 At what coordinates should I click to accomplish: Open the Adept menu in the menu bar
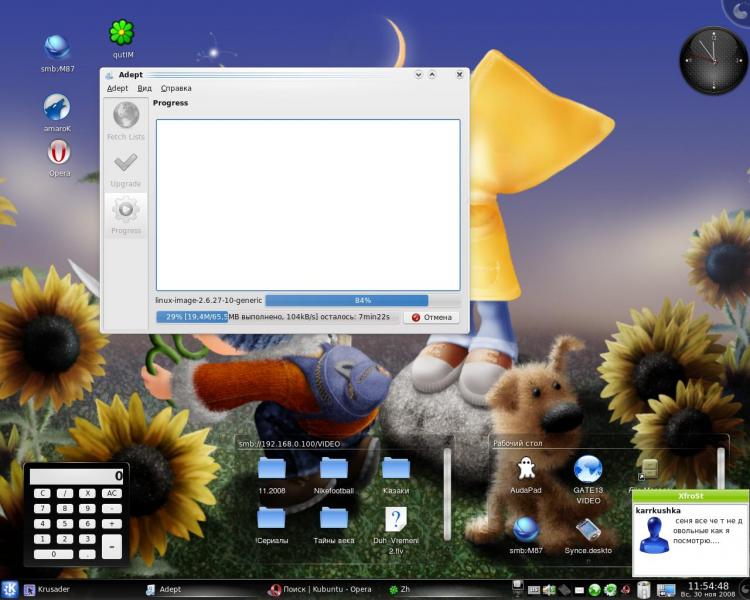(117, 89)
